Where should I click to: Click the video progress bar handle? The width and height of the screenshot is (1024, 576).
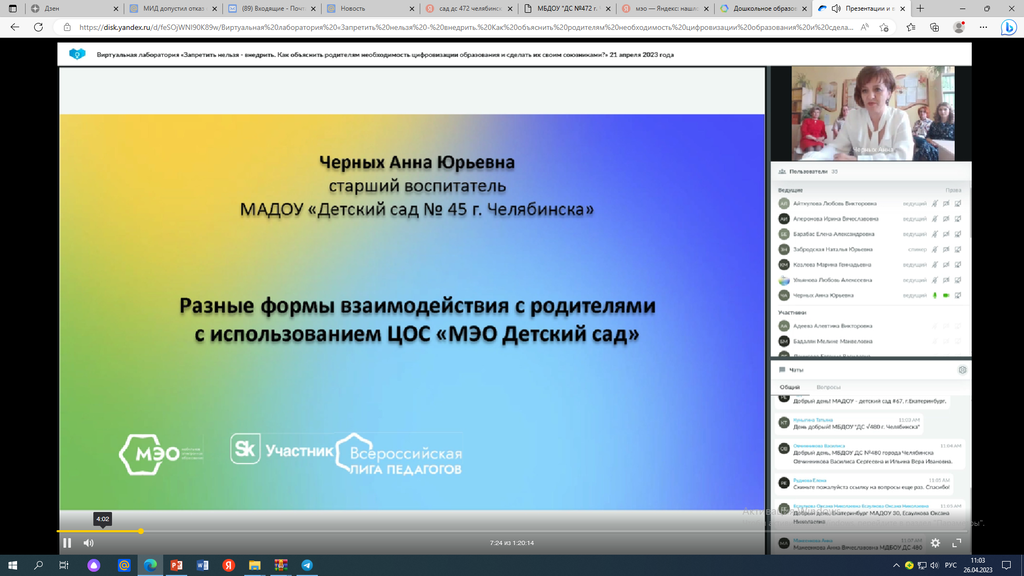tap(141, 531)
